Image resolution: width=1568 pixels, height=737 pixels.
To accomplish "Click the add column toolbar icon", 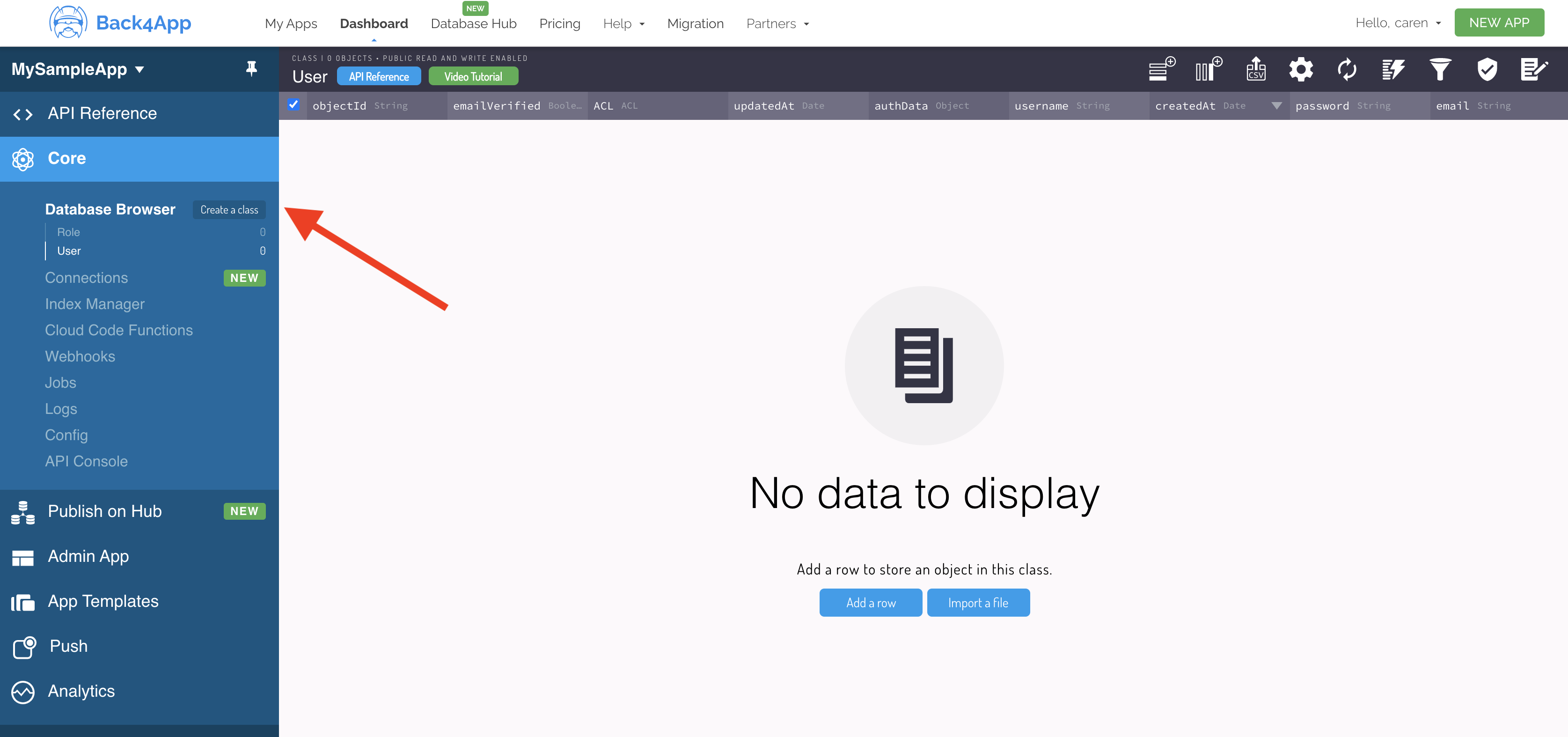I will click(x=1208, y=69).
